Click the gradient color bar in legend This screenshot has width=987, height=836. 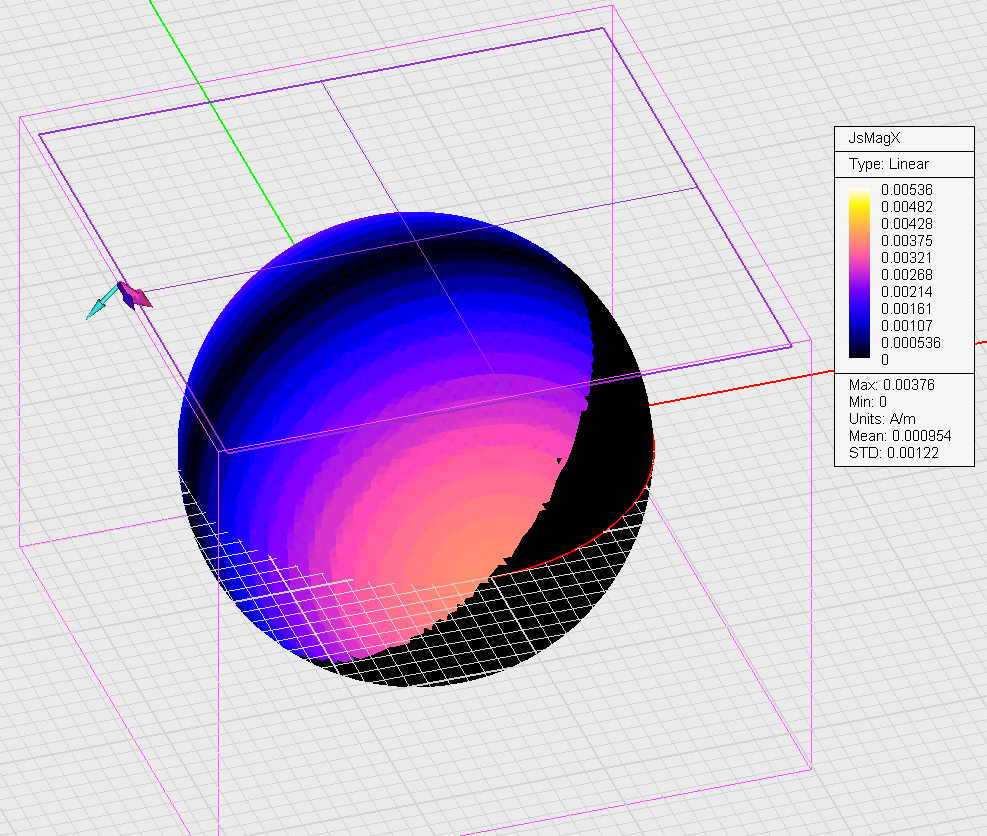[x=859, y=273]
